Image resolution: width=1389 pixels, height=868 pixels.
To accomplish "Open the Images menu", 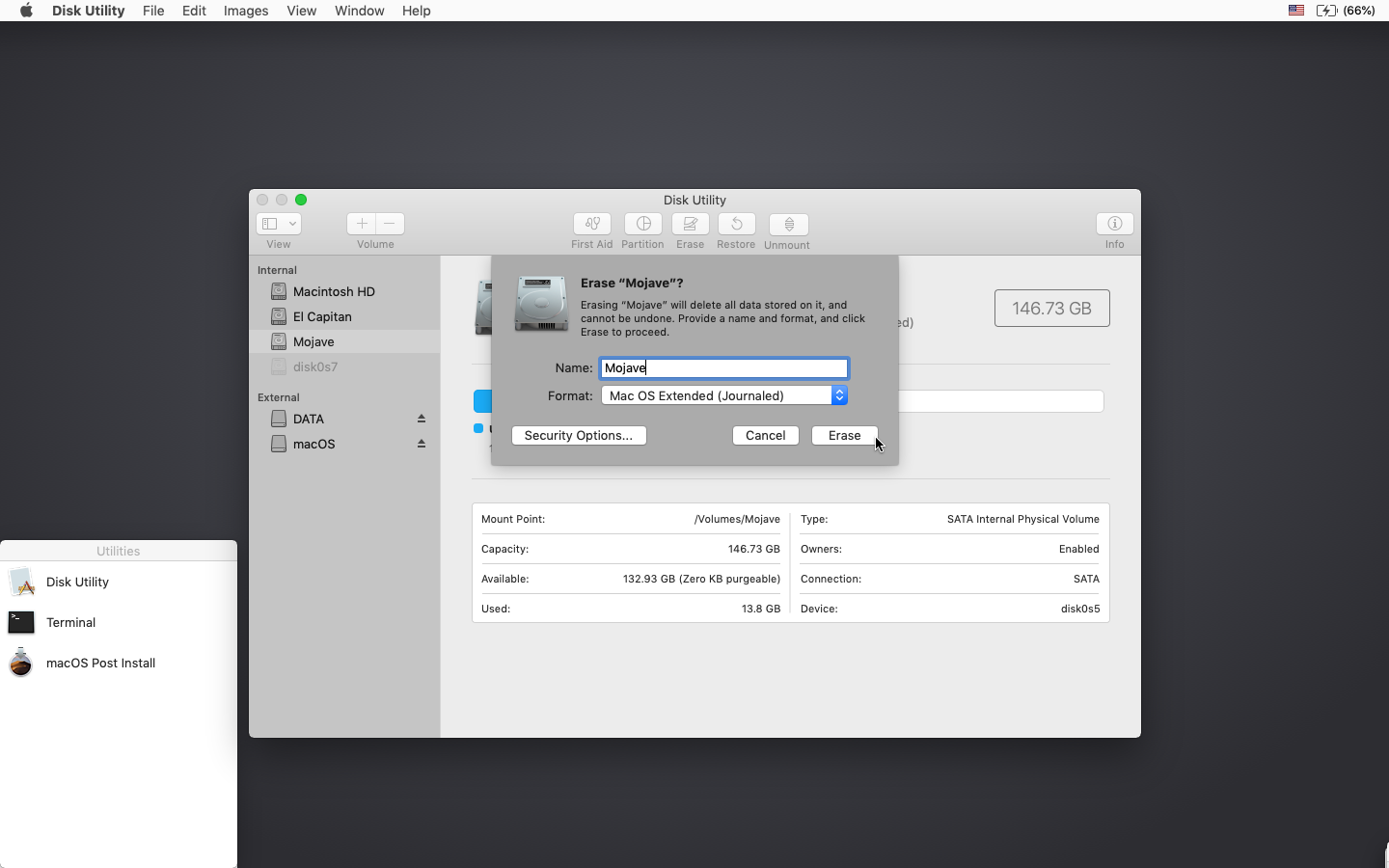I will tap(246, 11).
